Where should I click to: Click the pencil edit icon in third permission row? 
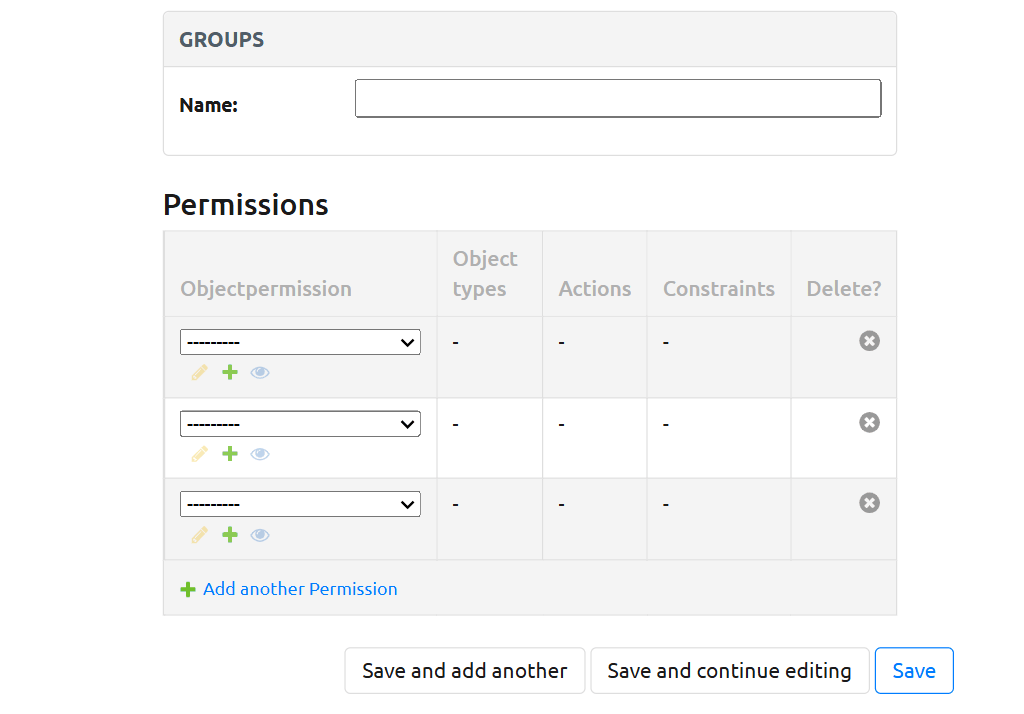(200, 535)
